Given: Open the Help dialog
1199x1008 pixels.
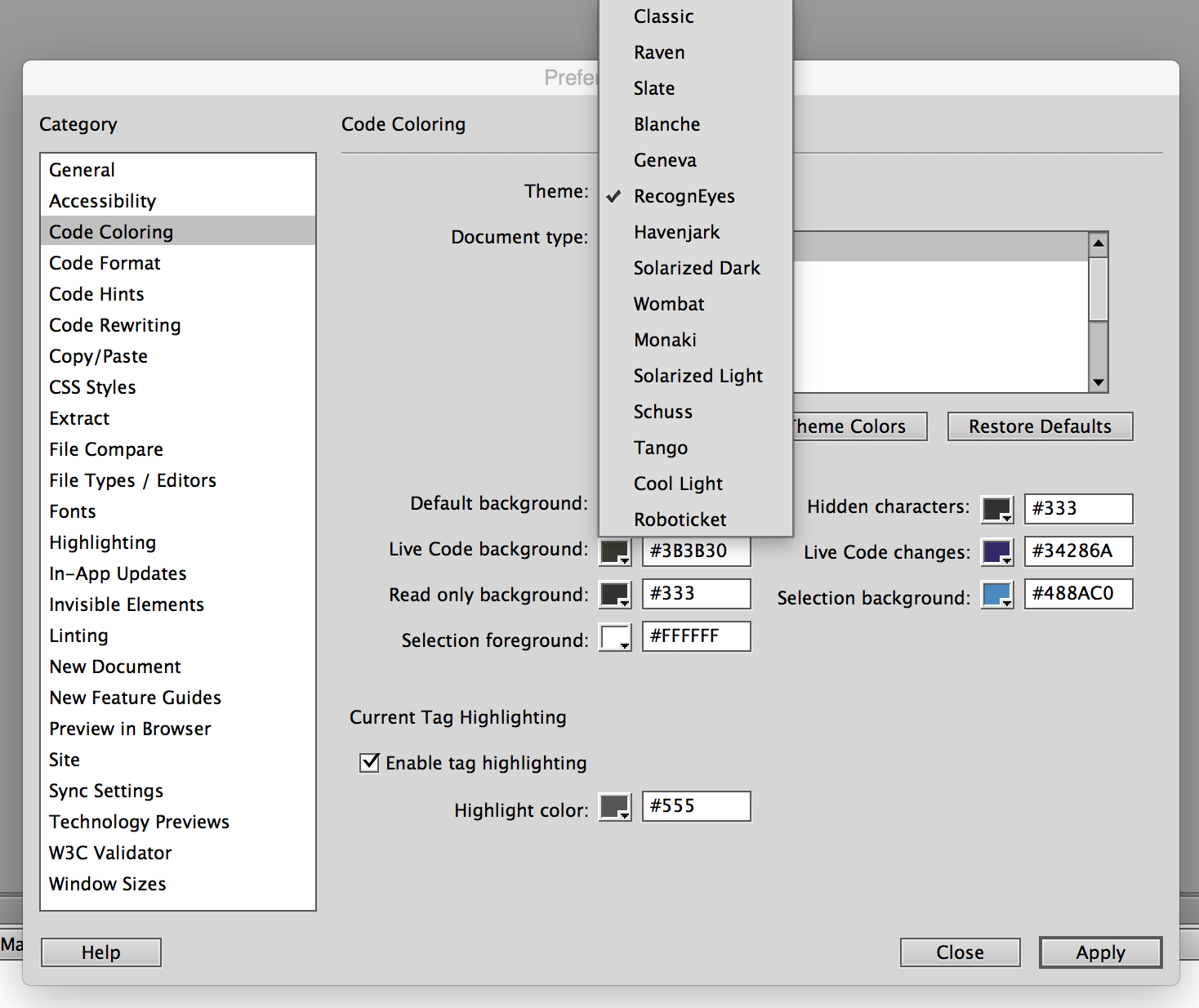Looking at the screenshot, I should point(100,952).
